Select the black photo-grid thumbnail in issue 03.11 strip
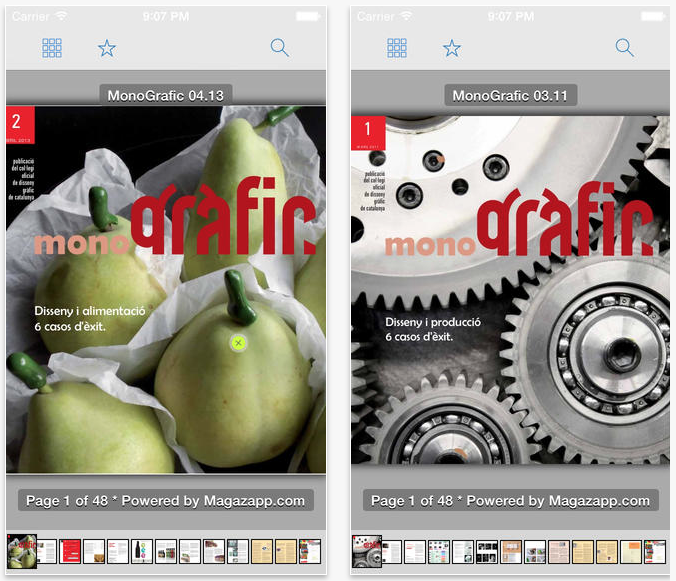676x581 pixels. click(487, 552)
